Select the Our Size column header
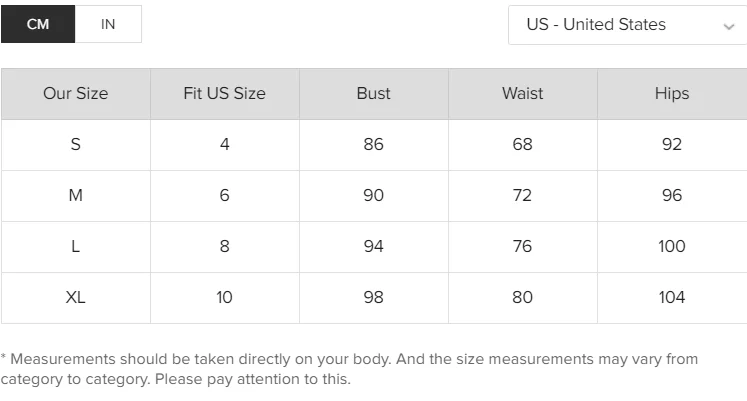Screen dimensions: 747x401 coord(76,94)
